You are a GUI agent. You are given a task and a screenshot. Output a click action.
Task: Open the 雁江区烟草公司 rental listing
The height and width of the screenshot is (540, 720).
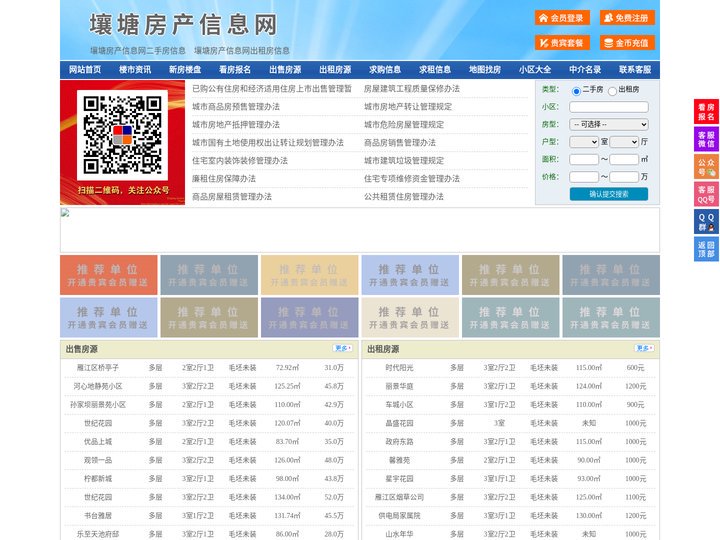[399, 497]
